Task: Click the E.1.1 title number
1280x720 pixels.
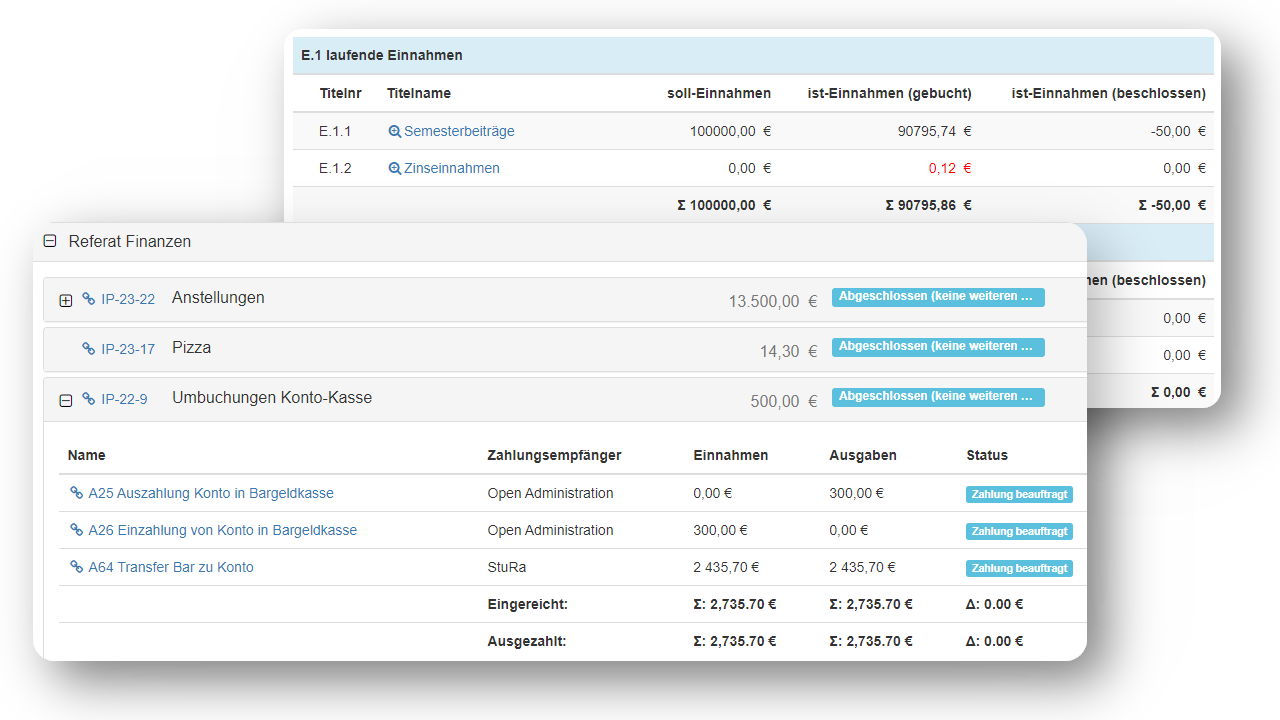Action: [x=335, y=131]
